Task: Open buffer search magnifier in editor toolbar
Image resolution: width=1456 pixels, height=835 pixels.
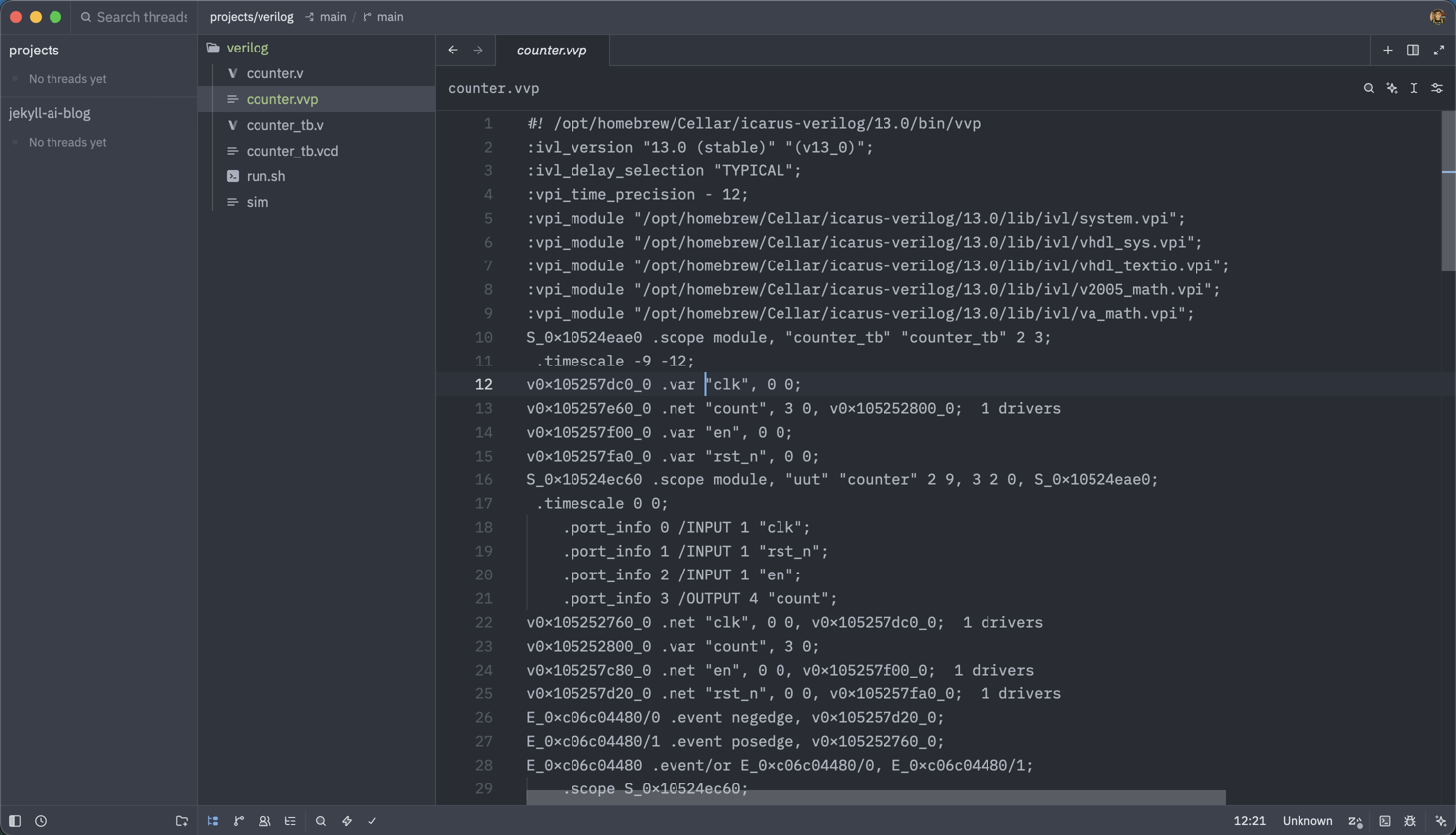Action: tap(1369, 88)
